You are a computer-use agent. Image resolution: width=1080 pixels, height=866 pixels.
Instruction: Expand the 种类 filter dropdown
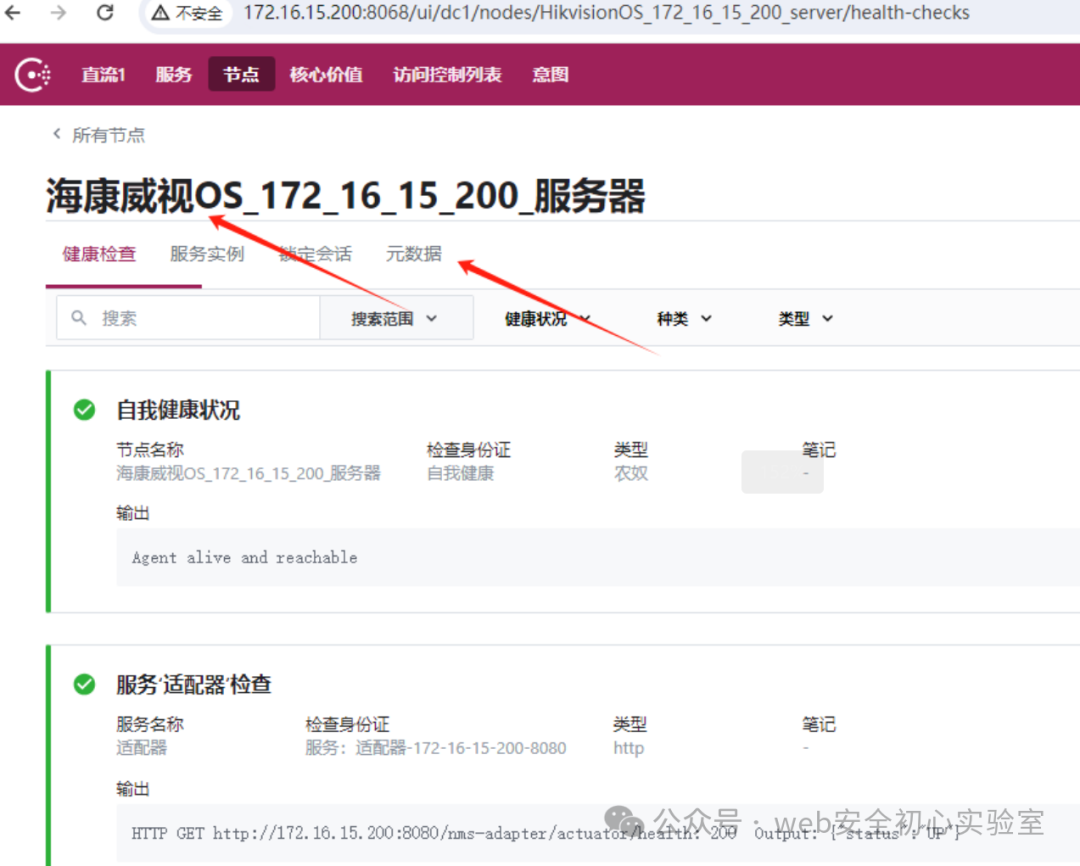point(684,318)
